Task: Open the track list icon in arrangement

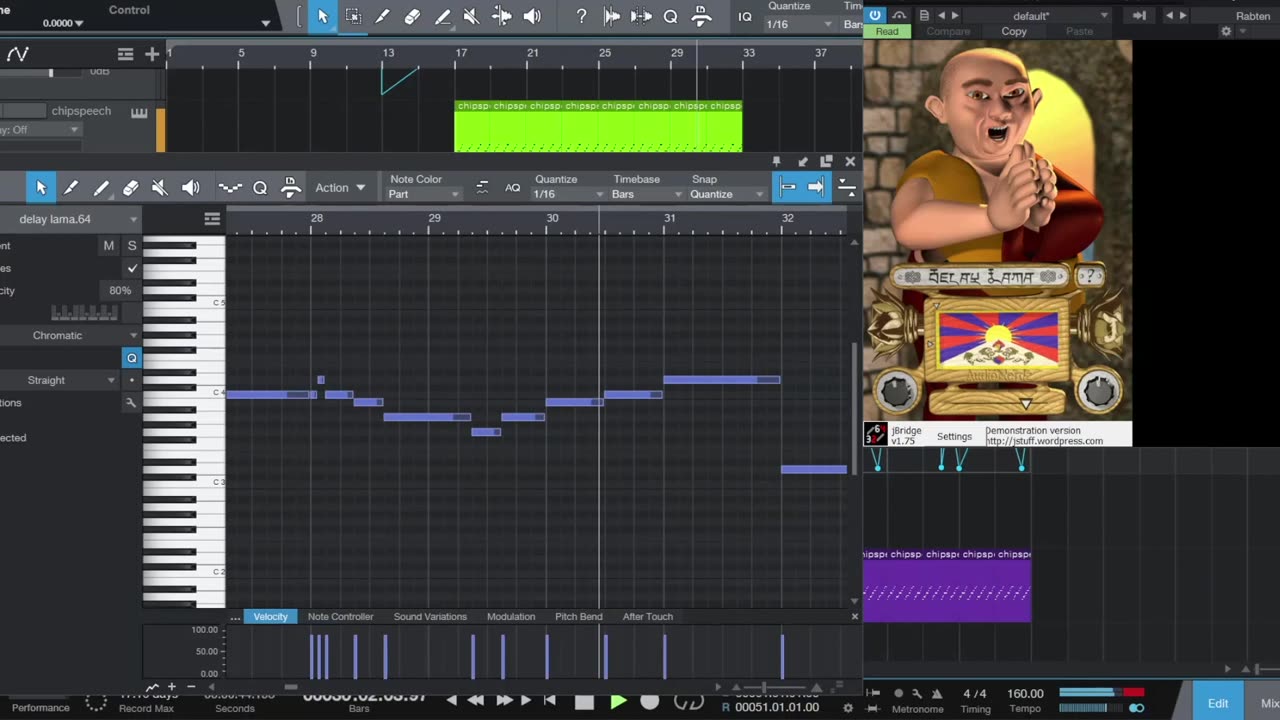Action: (125, 54)
